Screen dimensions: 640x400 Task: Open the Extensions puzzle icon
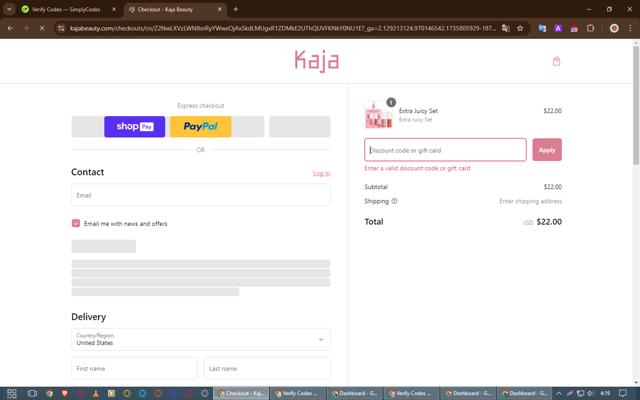(x=590, y=28)
